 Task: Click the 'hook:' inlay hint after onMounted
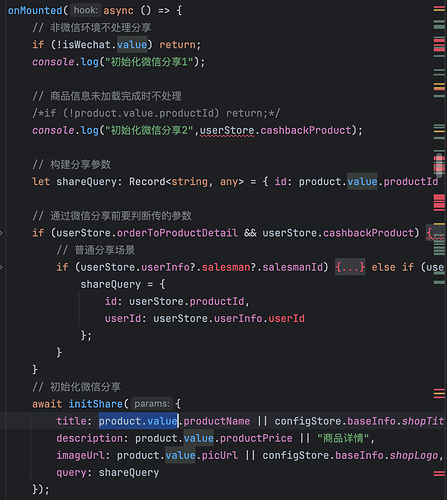tap(86, 10)
